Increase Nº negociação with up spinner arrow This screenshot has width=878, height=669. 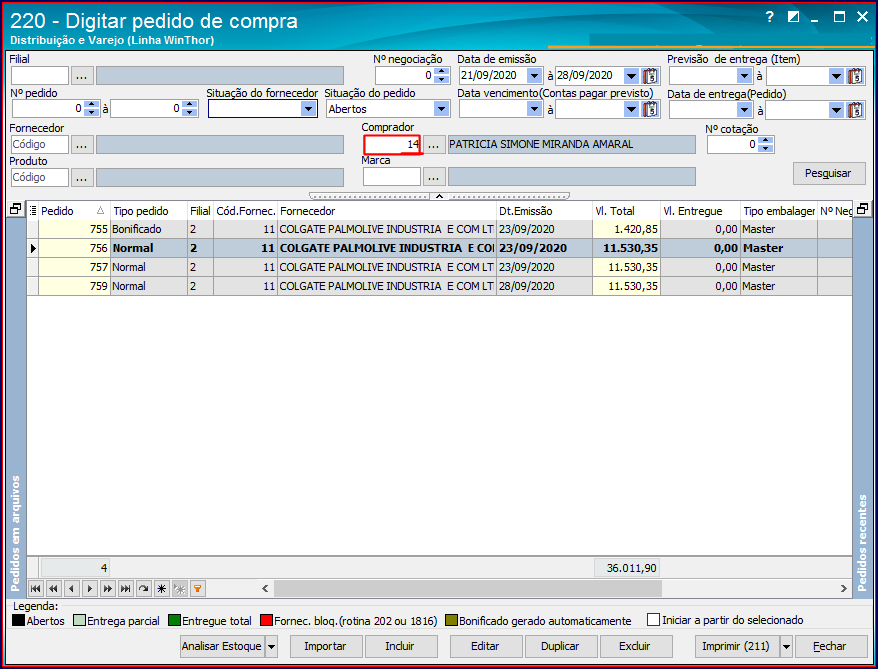(442, 71)
